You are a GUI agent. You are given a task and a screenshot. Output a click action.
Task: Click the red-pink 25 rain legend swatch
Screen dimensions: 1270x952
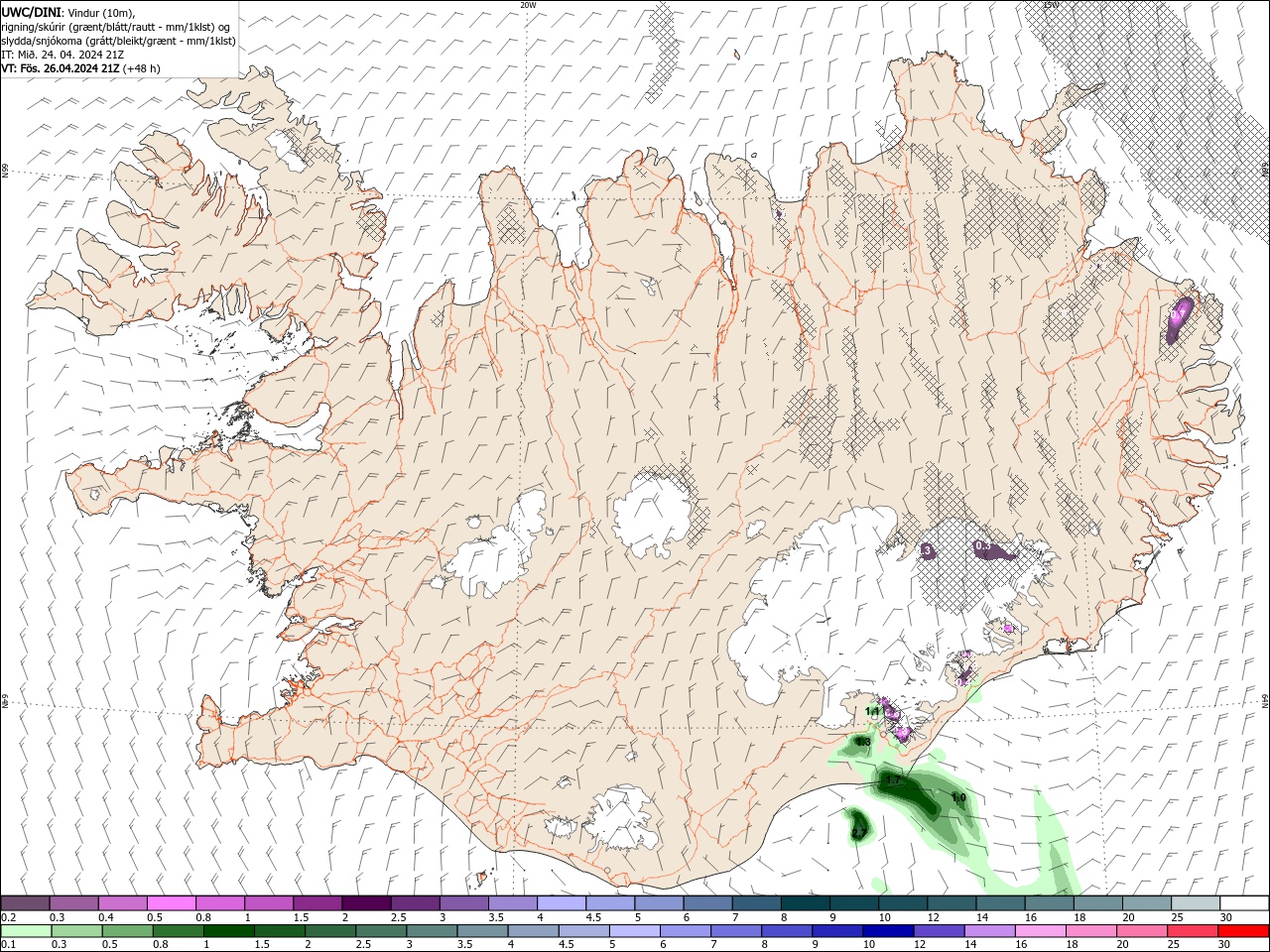tap(1192, 931)
